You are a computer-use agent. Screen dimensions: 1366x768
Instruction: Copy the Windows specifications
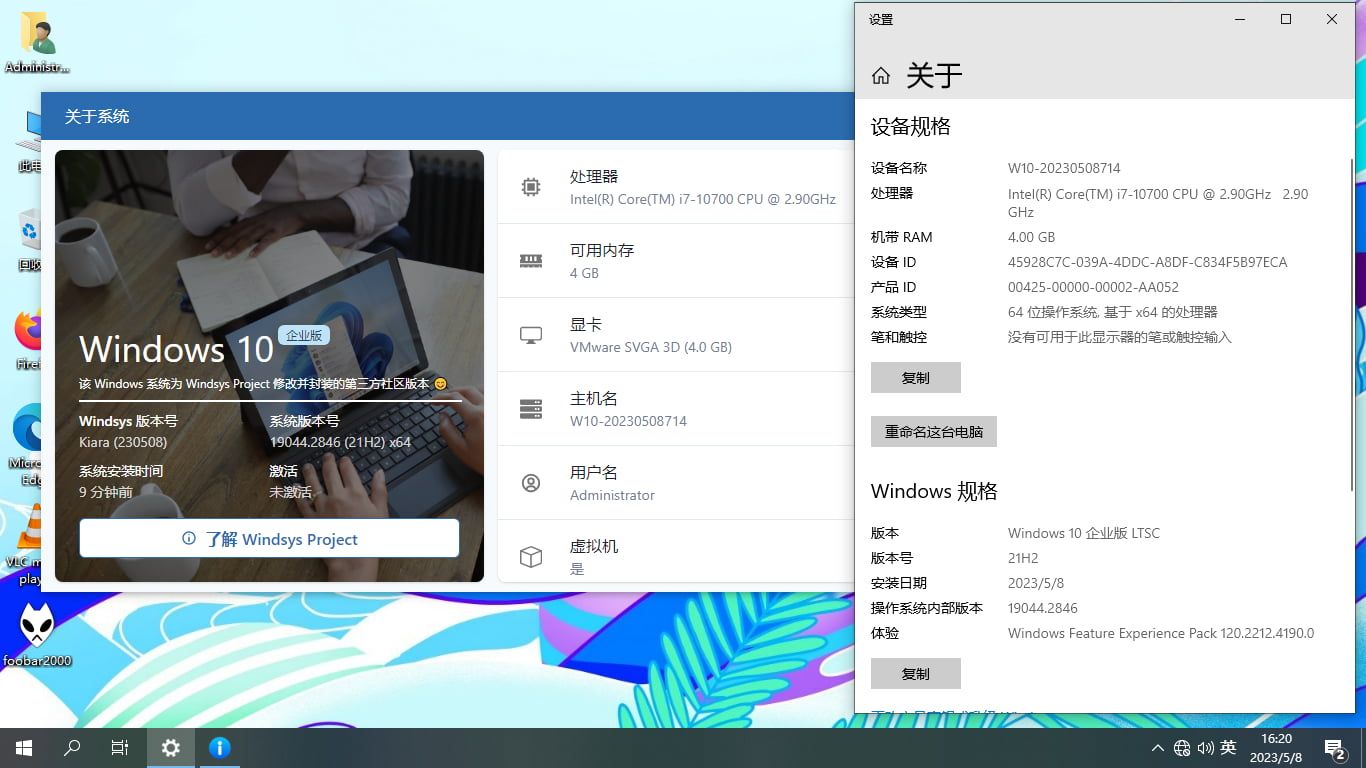click(915, 674)
